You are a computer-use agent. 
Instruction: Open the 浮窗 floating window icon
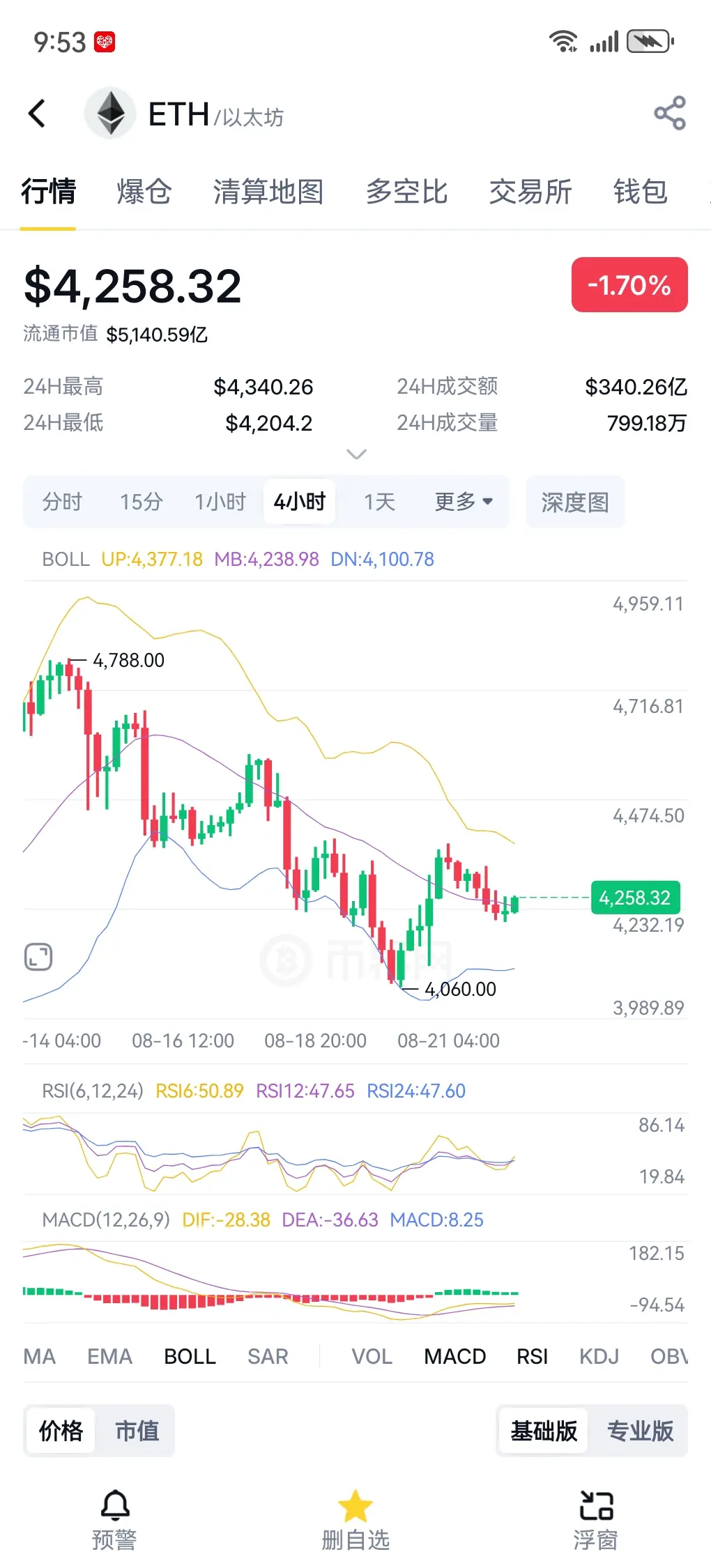pos(597,1506)
